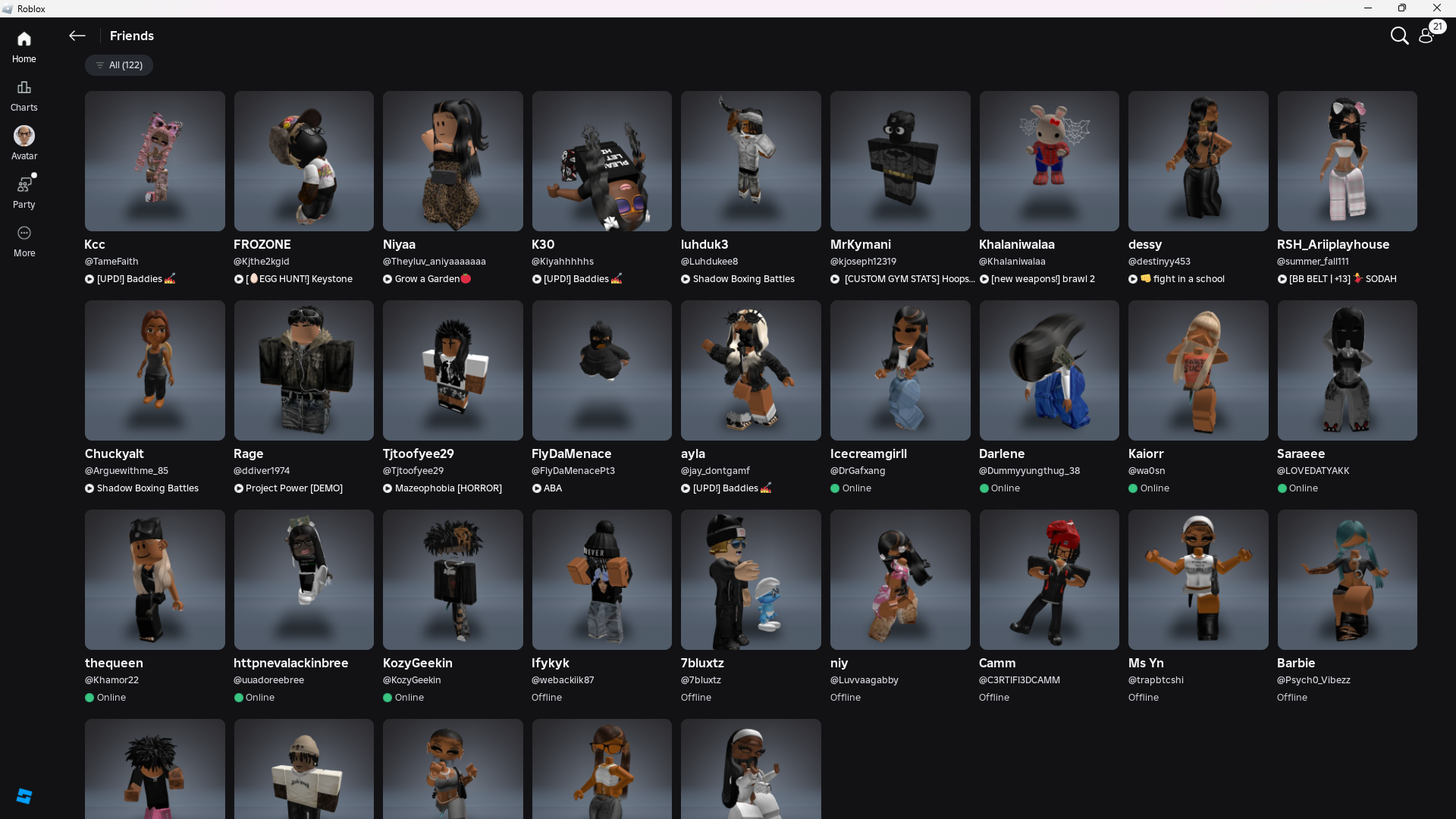The width and height of the screenshot is (1456, 819).
Task: Open the Home sidebar icon
Action: (x=24, y=39)
